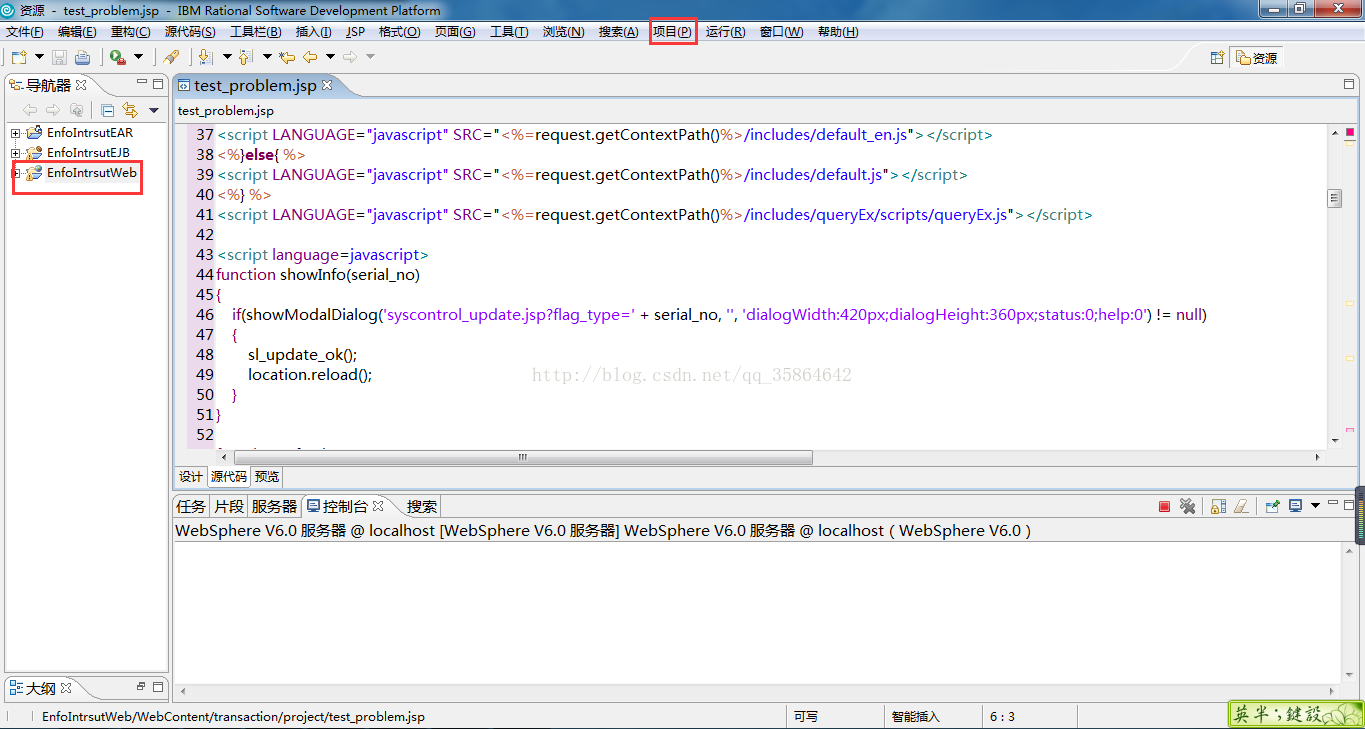Click the Next annotation icon
Image resolution: width=1365 pixels, height=729 pixels.
[206, 57]
